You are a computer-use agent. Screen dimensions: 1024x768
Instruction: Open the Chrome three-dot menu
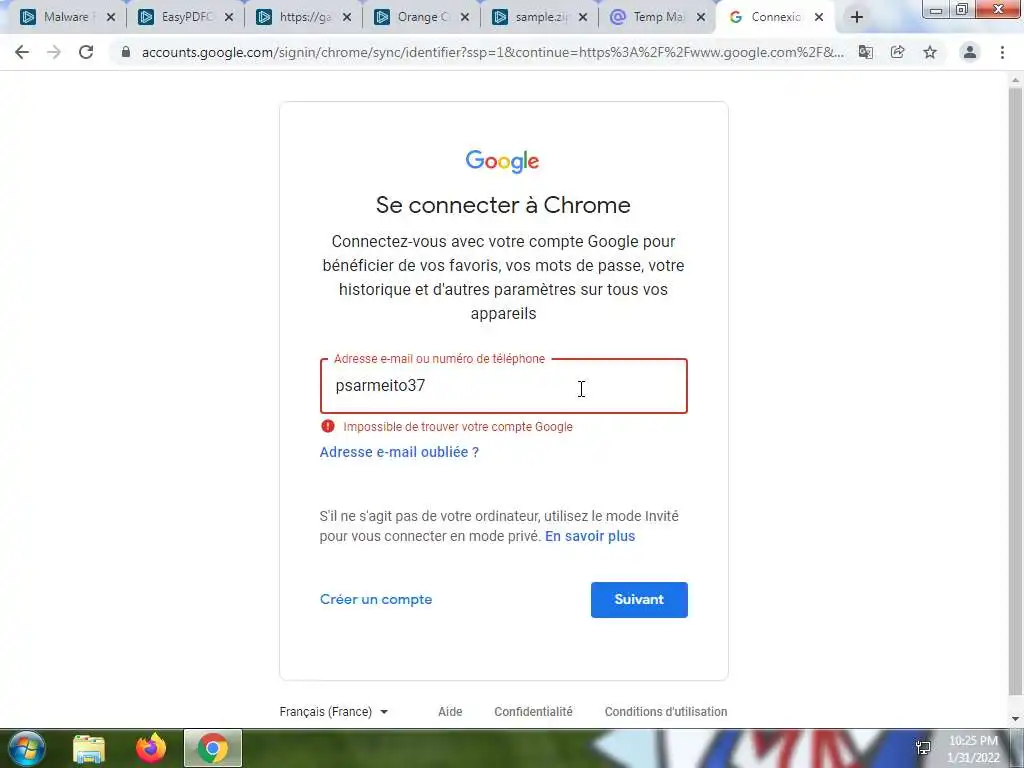pos(1002,52)
